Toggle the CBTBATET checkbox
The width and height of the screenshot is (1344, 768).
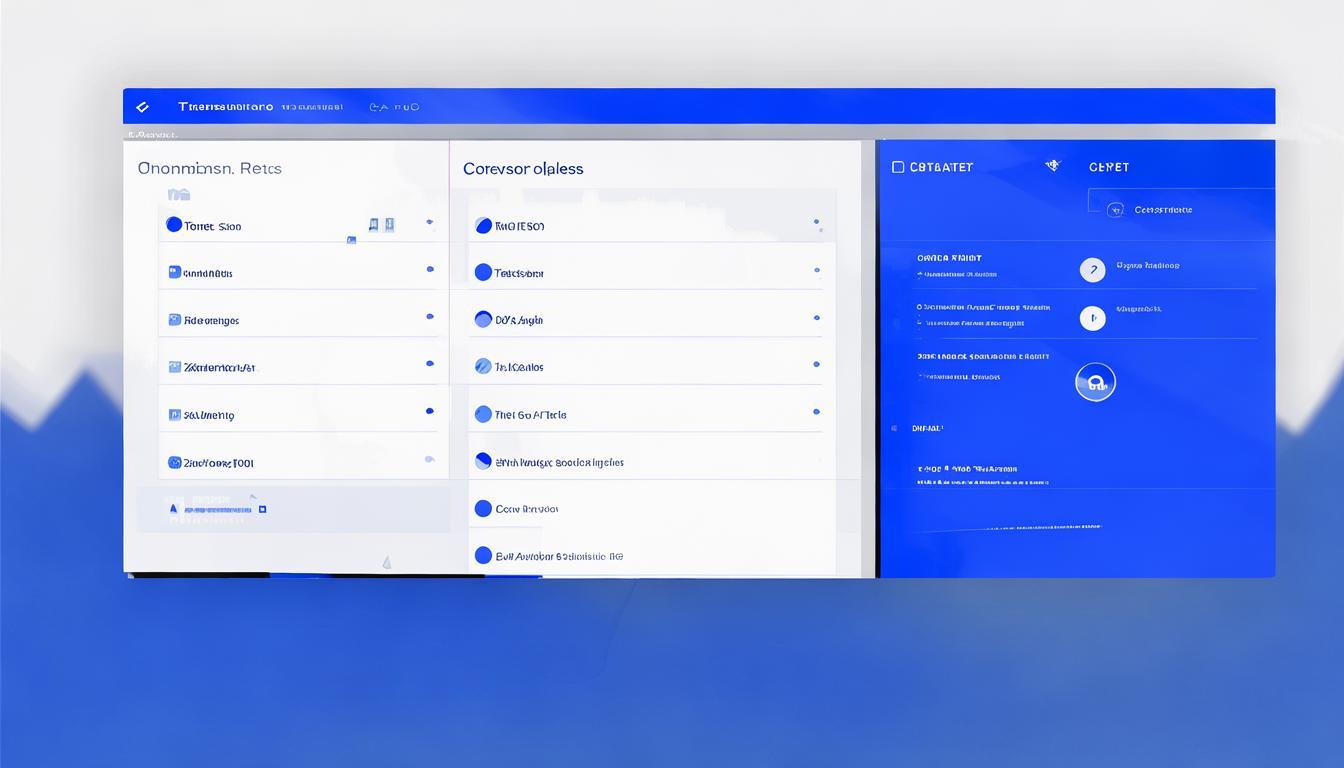tap(898, 167)
